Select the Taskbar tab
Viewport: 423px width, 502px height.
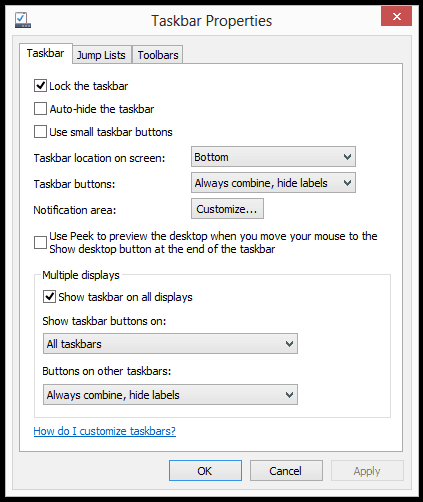(x=46, y=53)
